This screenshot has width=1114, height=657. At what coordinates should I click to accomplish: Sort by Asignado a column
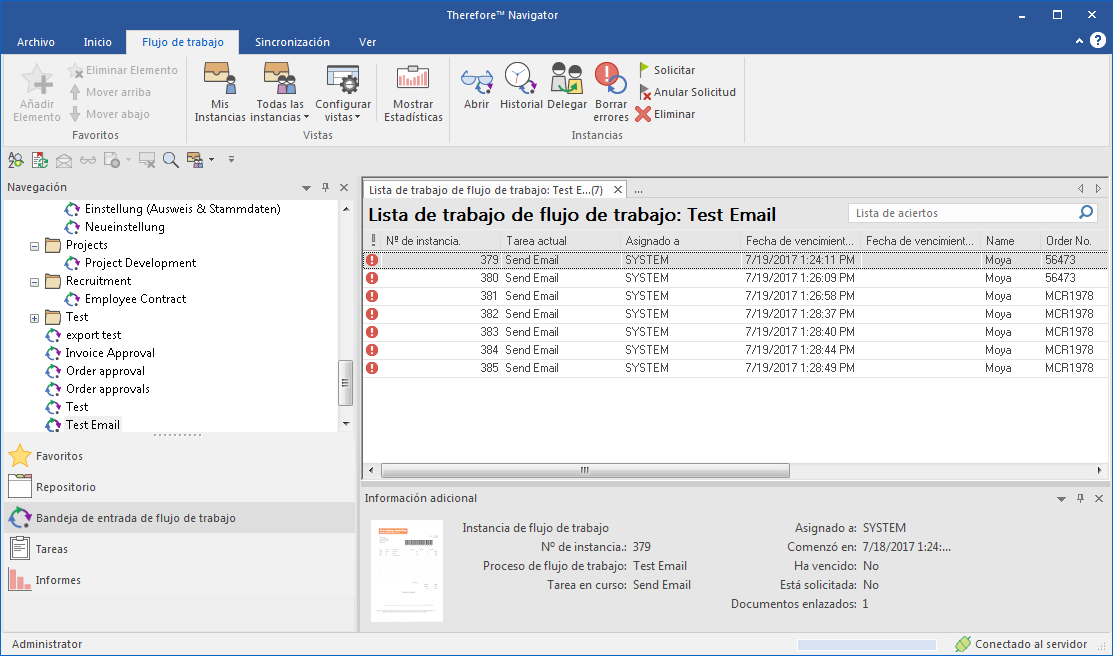[681, 241]
